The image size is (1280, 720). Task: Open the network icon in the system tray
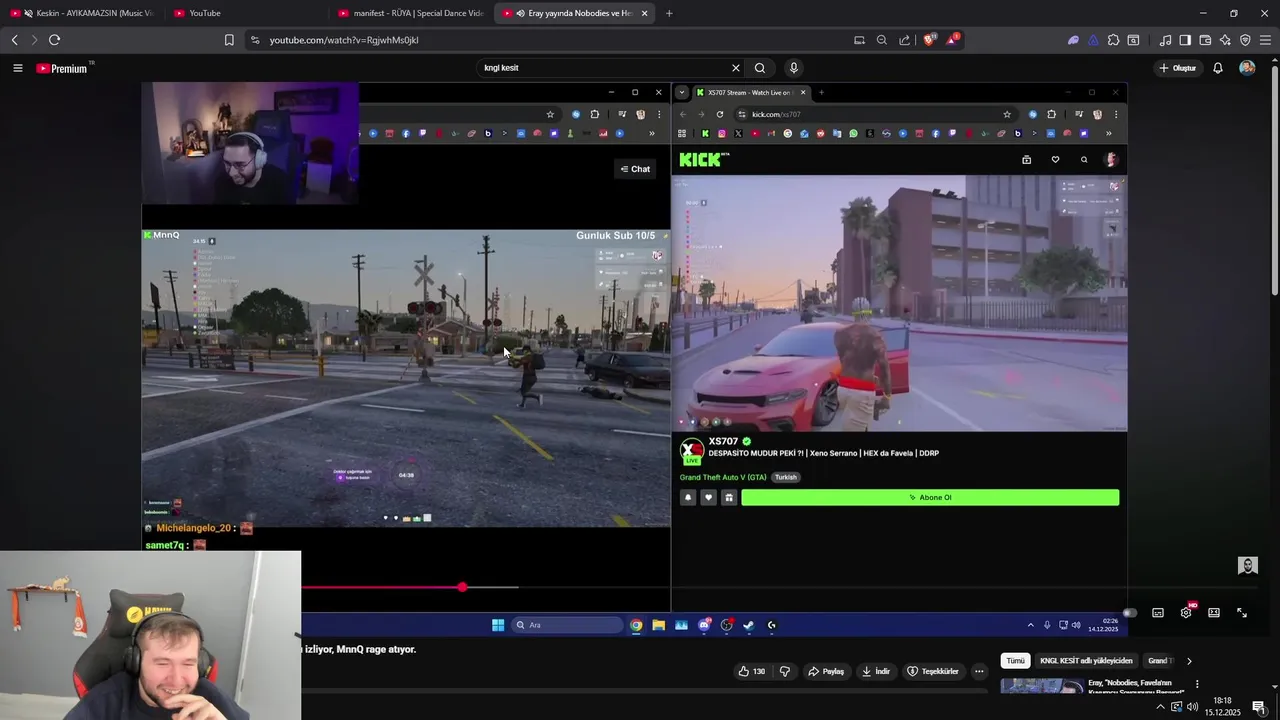[1177, 707]
